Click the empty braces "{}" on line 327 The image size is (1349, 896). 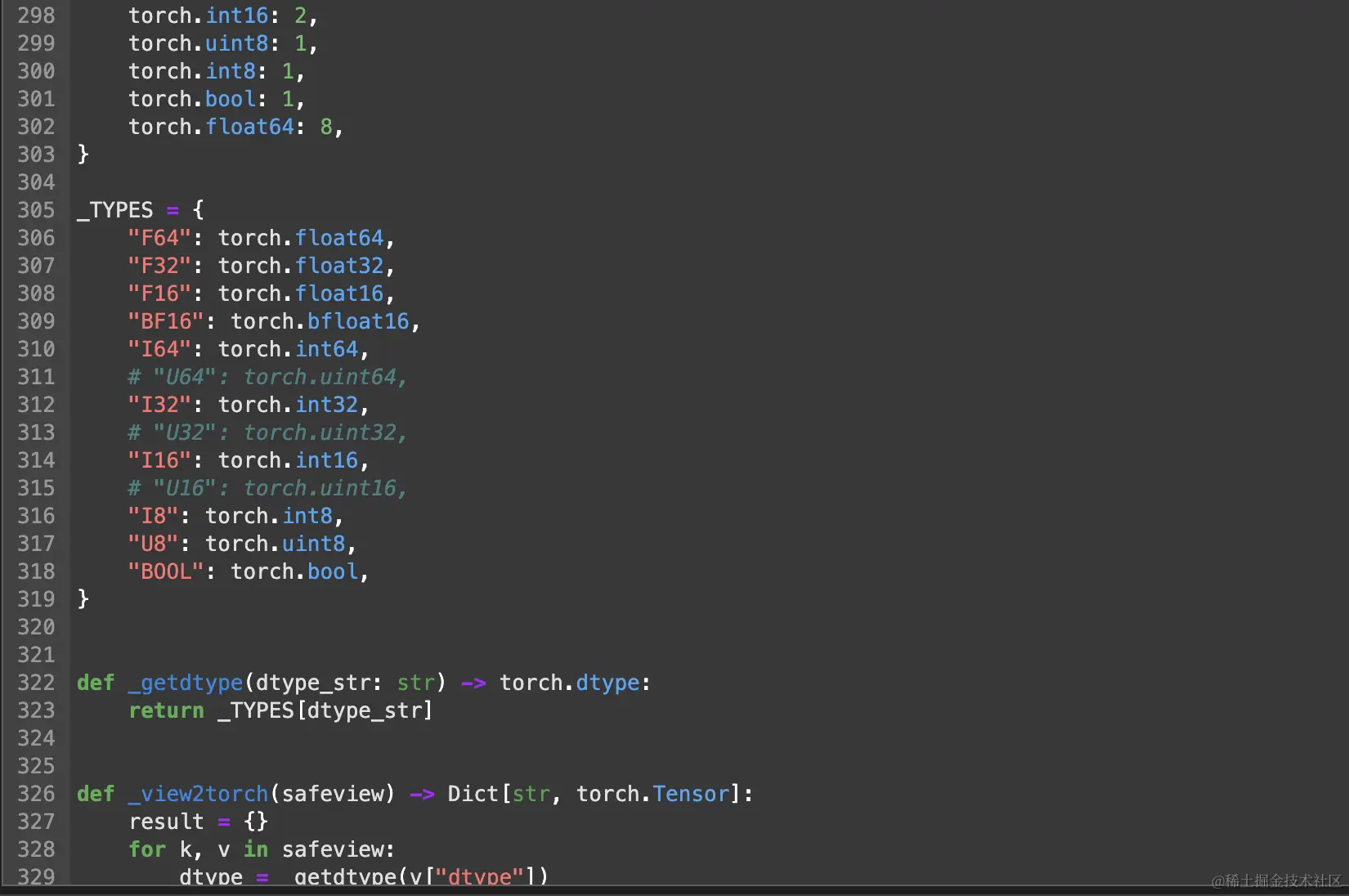tap(256, 822)
